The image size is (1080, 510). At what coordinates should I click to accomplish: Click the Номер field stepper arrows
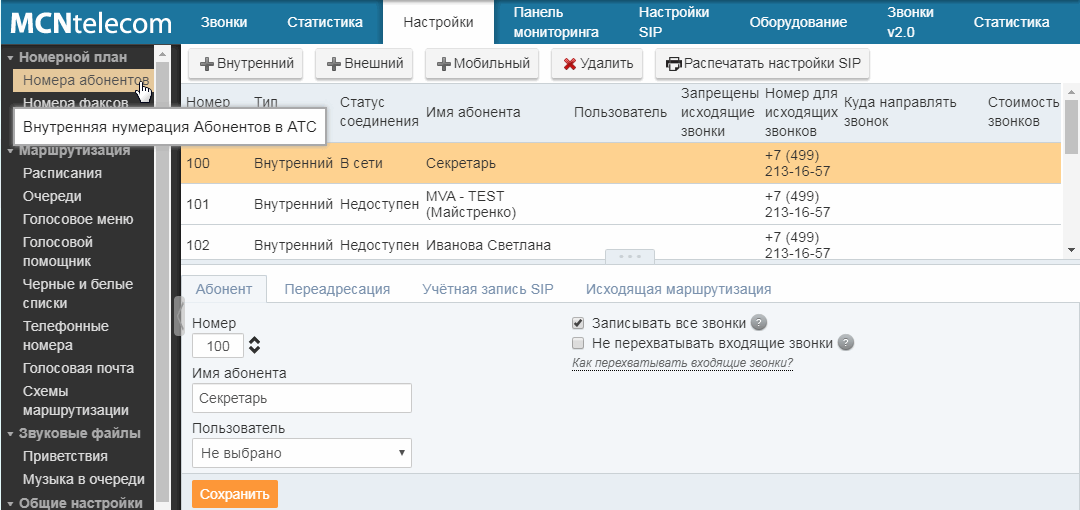[x=254, y=346]
